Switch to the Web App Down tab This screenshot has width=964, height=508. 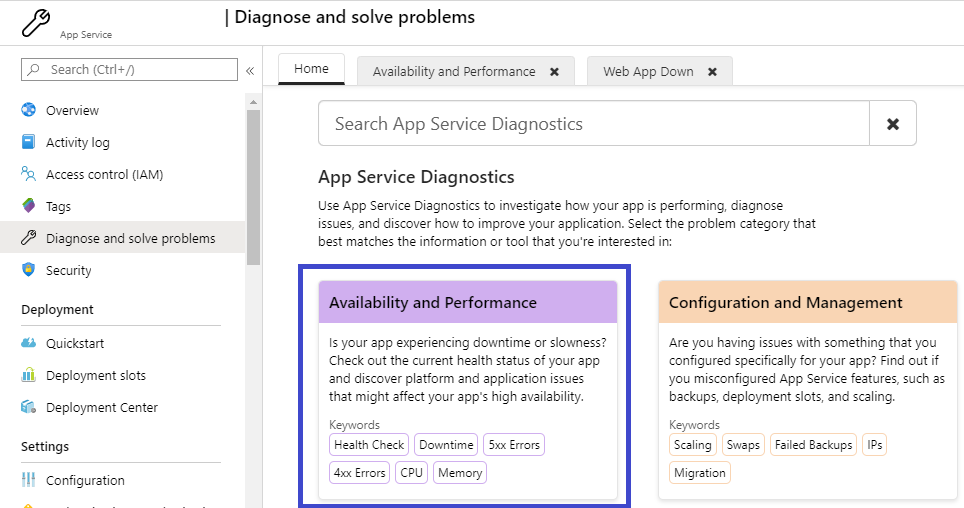648,72
